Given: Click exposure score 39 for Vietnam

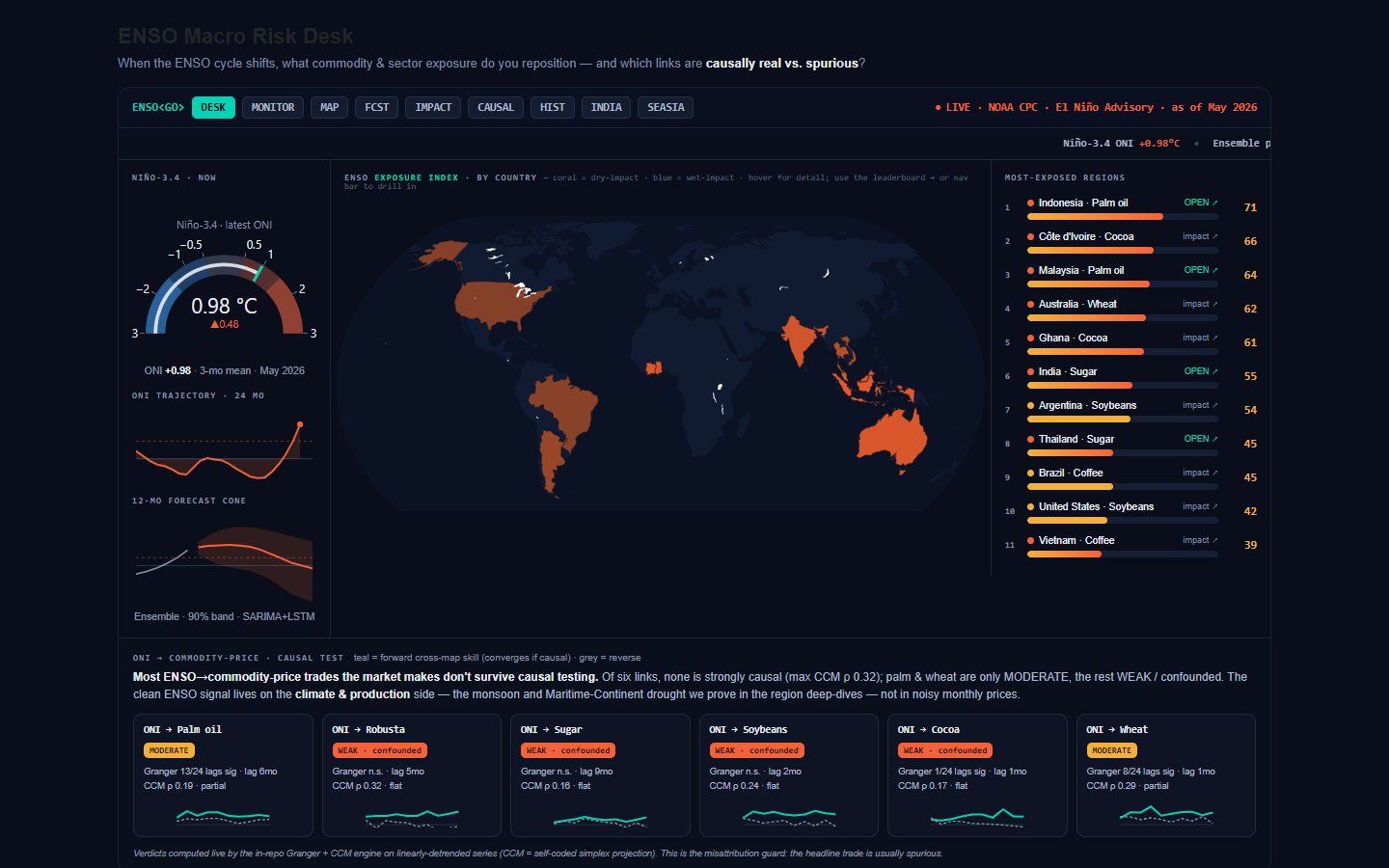Looking at the screenshot, I should 1250,545.
